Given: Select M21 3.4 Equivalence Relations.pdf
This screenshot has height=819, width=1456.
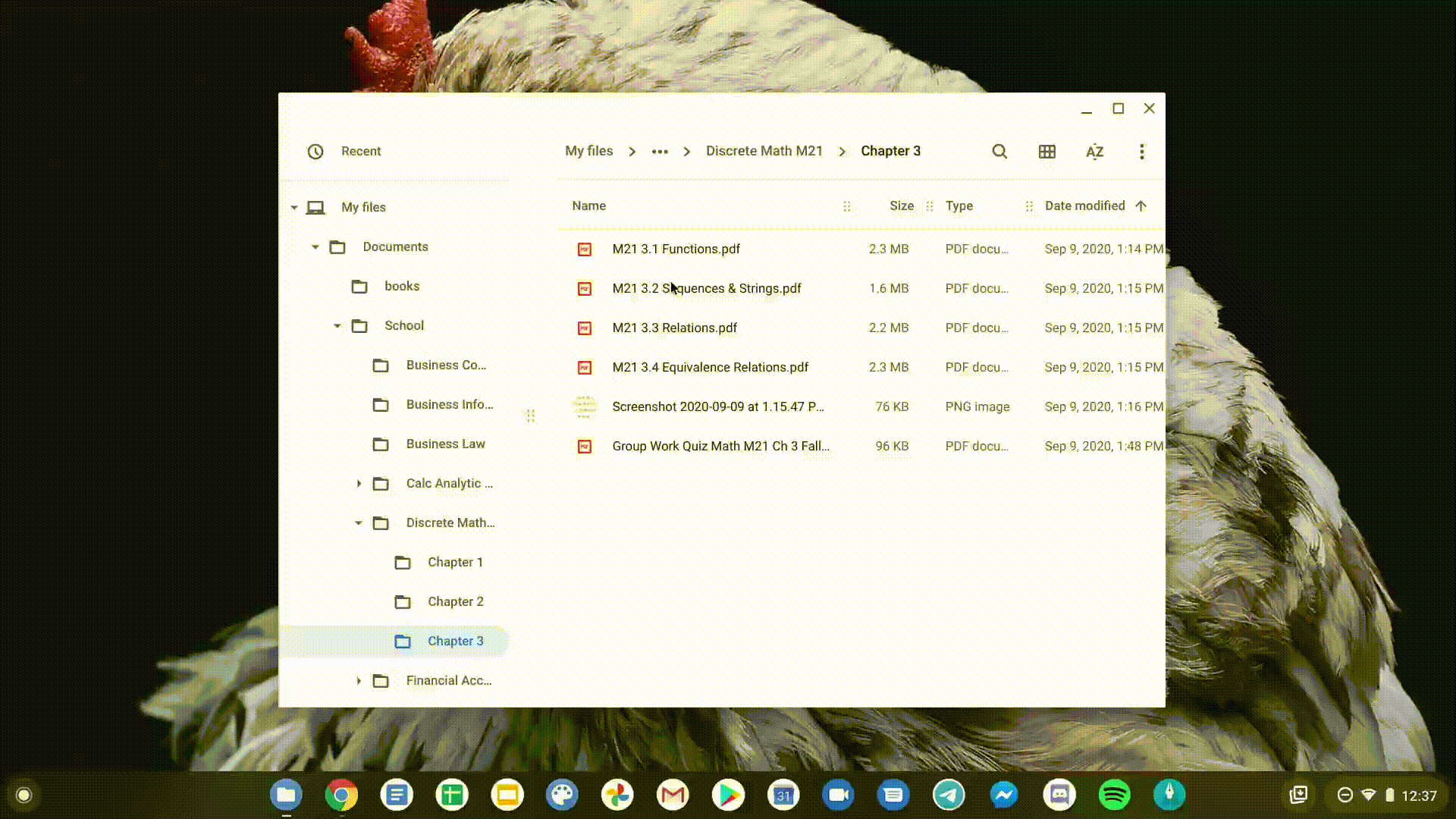Looking at the screenshot, I should [x=861, y=368].
